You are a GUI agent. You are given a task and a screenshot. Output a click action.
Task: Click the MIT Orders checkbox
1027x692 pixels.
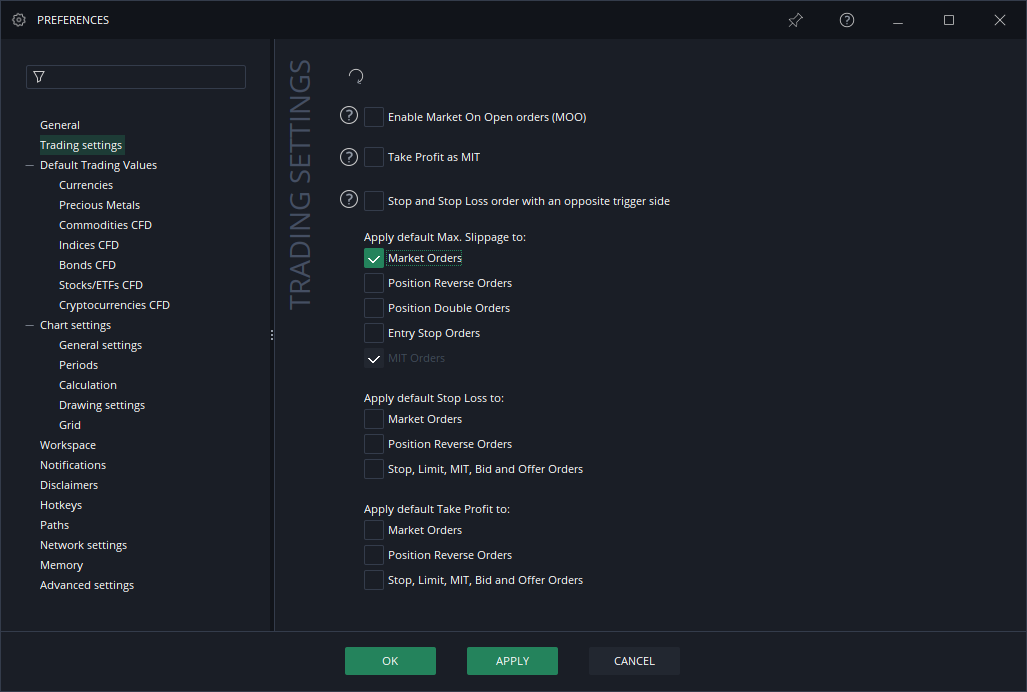pos(374,358)
